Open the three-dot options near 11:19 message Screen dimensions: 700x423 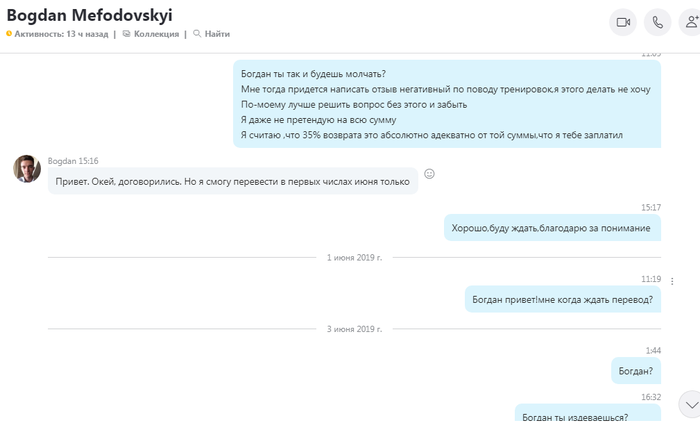pos(672,281)
